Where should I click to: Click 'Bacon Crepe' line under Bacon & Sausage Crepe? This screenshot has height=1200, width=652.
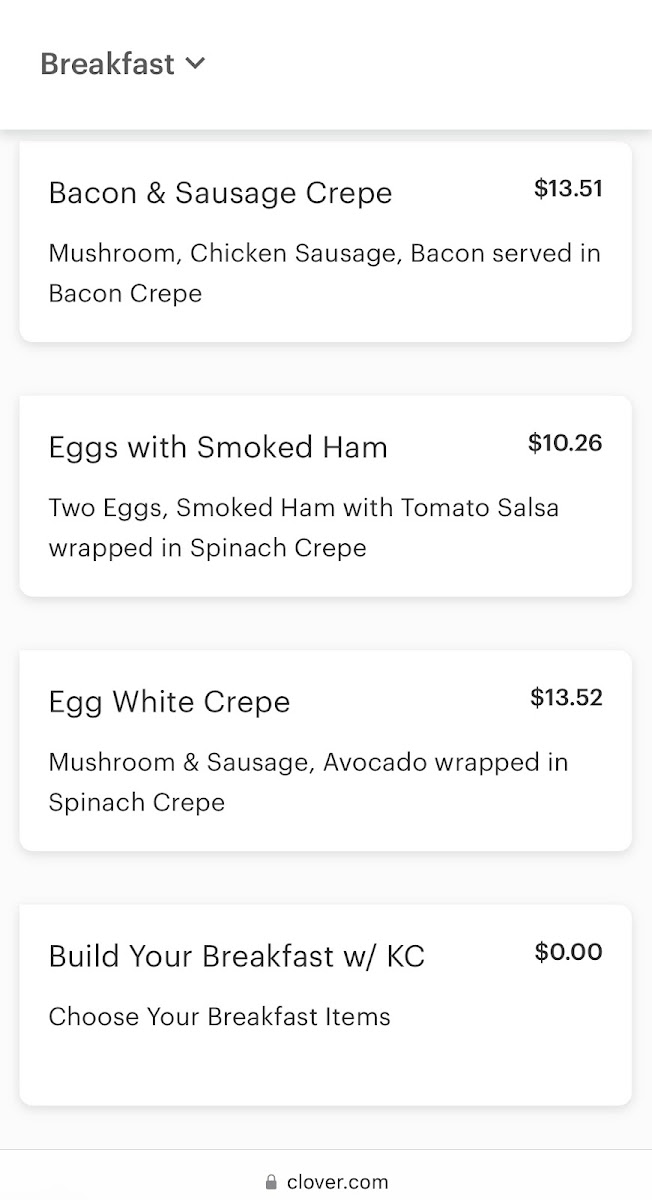point(125,293)
